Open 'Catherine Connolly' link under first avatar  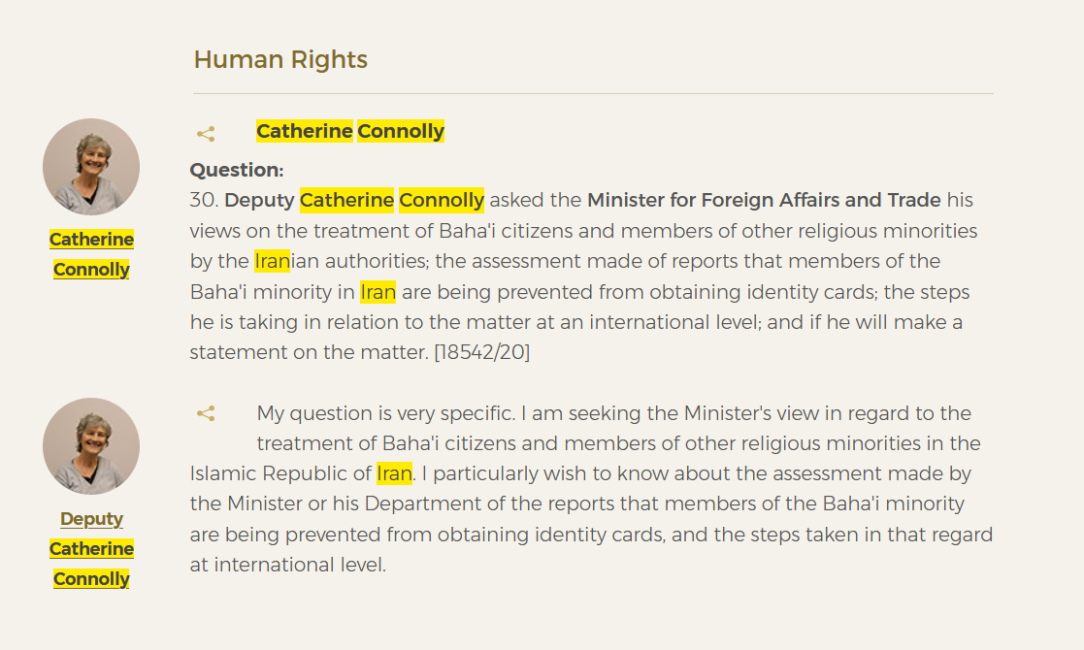click(x=91, y=254)
